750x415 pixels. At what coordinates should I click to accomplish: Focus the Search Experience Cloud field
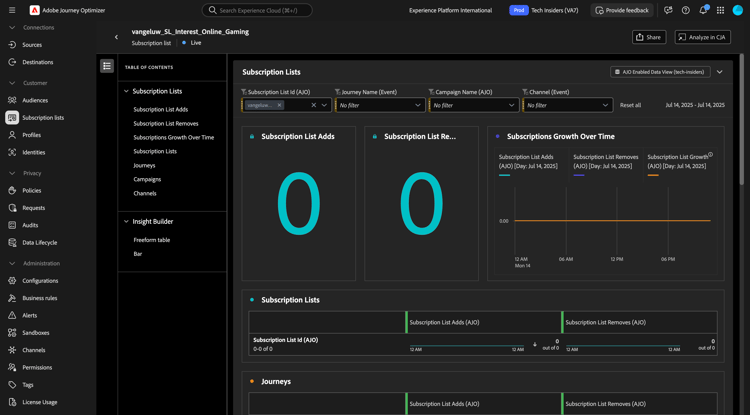point(257,10)
